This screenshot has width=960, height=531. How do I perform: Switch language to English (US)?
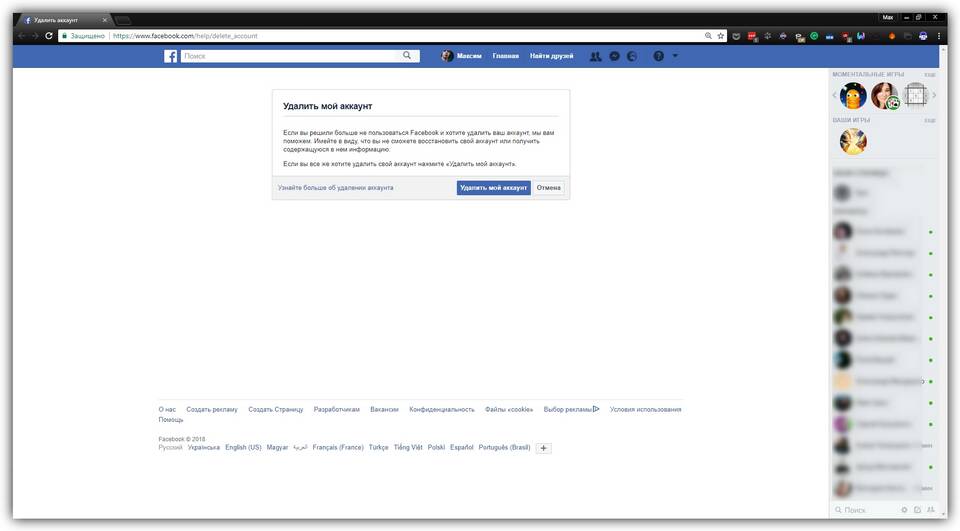(x=243, y=448)
